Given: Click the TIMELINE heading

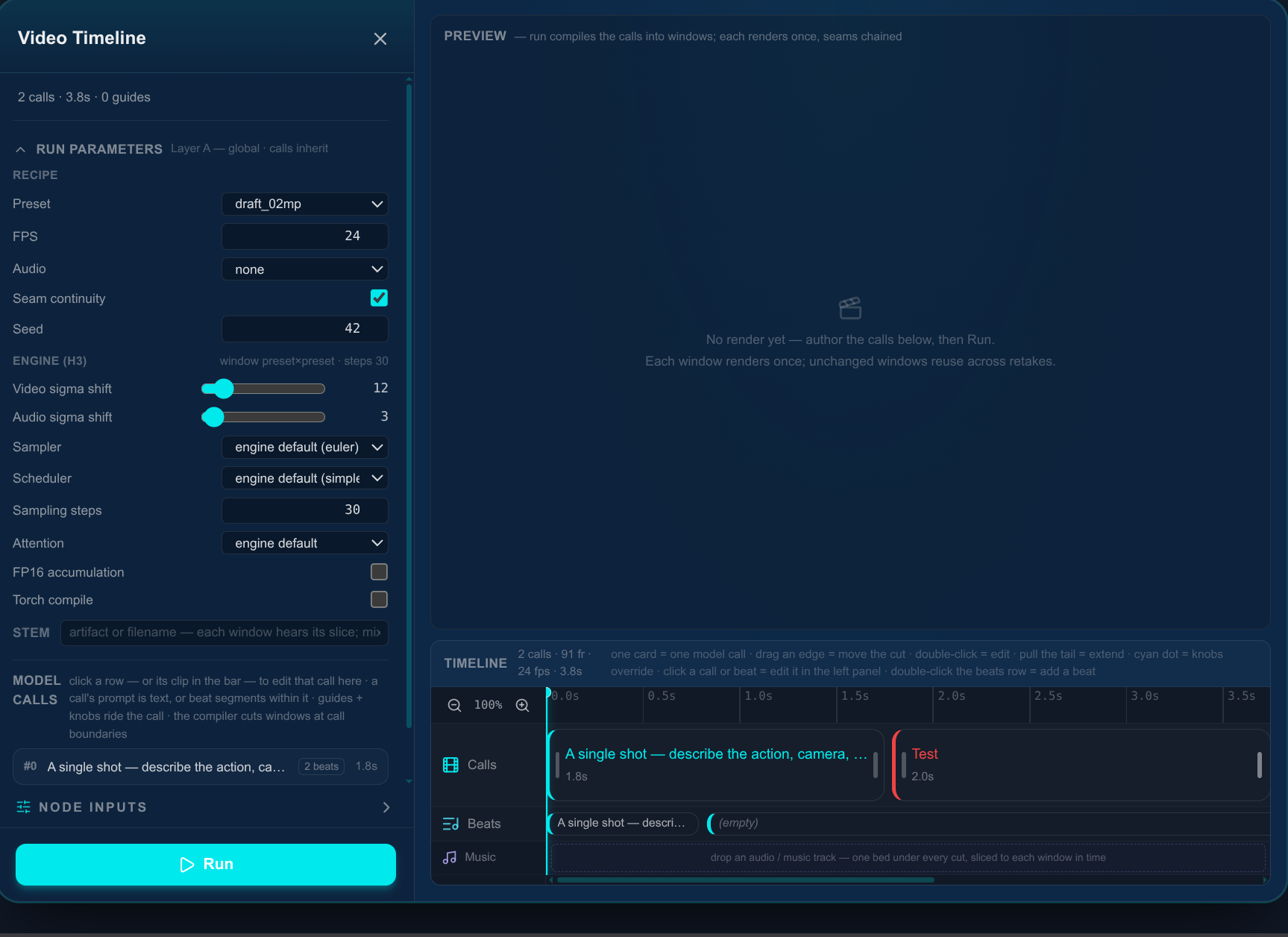Looking at the screenshot, I should click(x=475, y=663).
